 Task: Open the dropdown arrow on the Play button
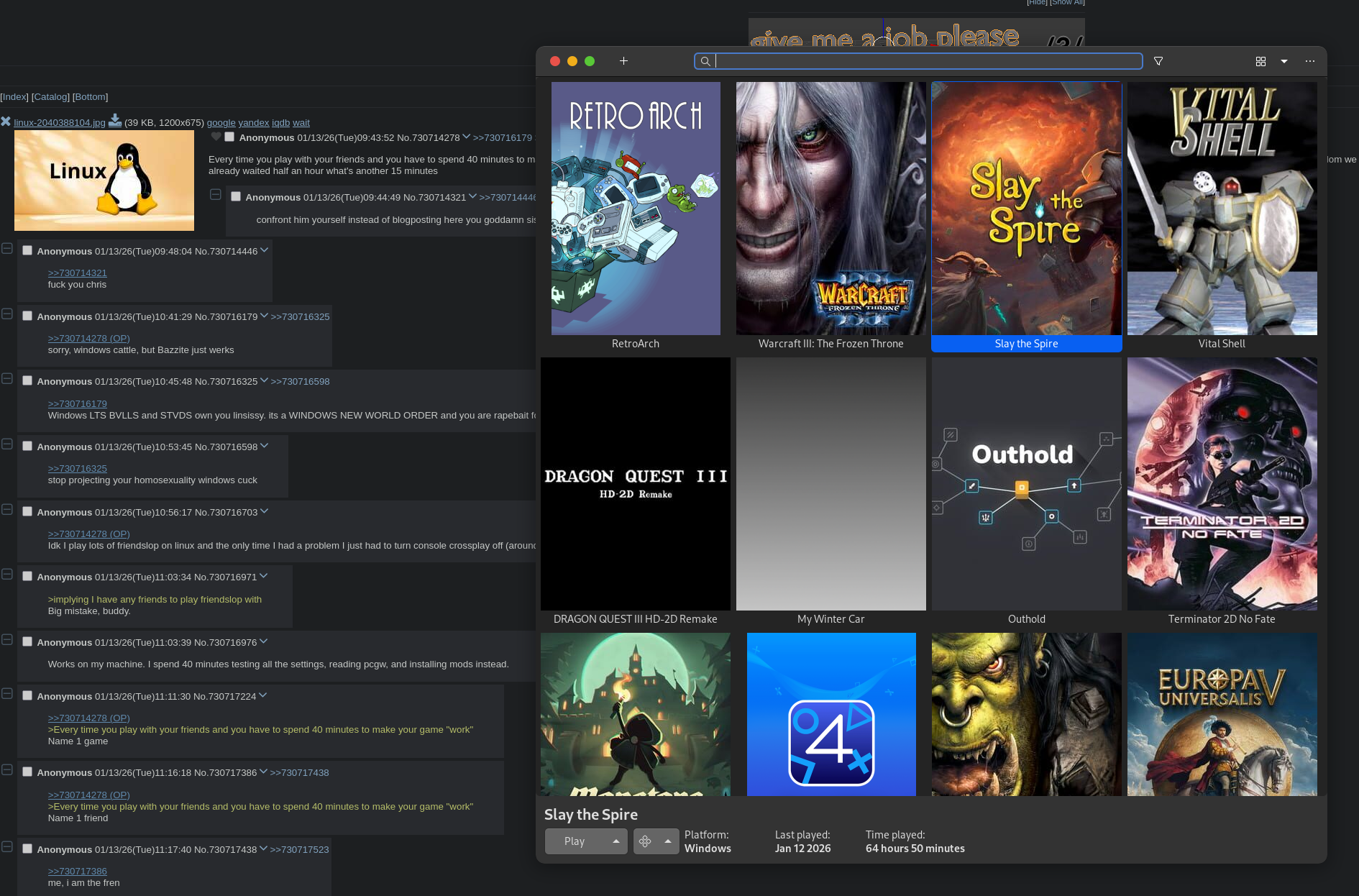pos(616,841)
